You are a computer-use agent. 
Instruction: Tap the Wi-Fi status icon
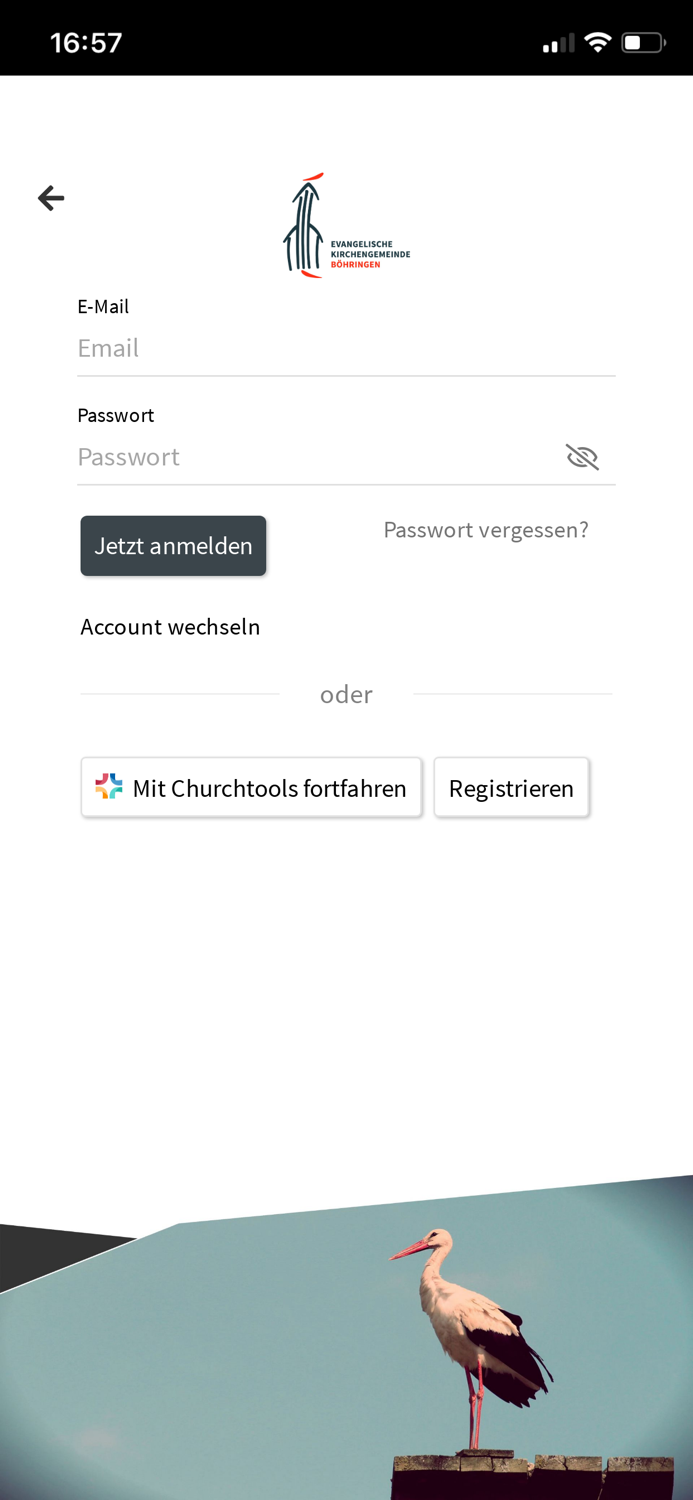click(598, 43)
